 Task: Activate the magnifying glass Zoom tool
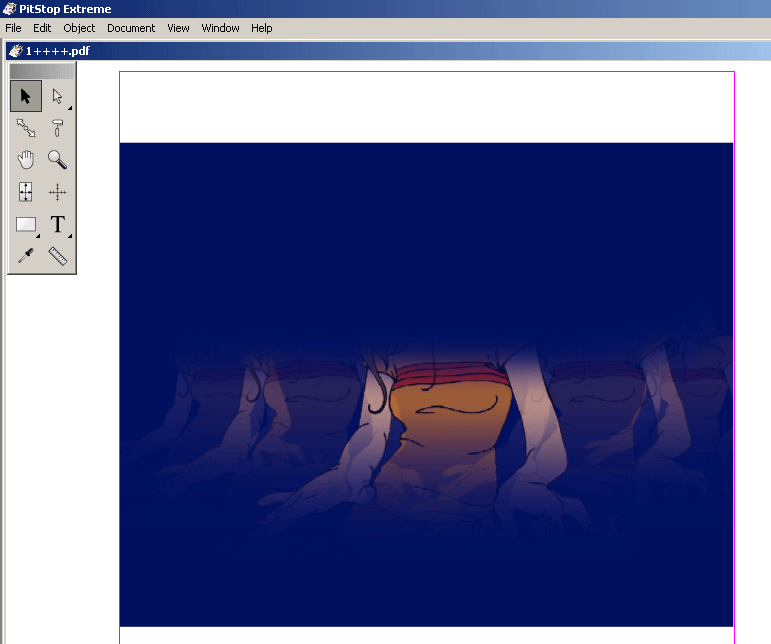58,160
